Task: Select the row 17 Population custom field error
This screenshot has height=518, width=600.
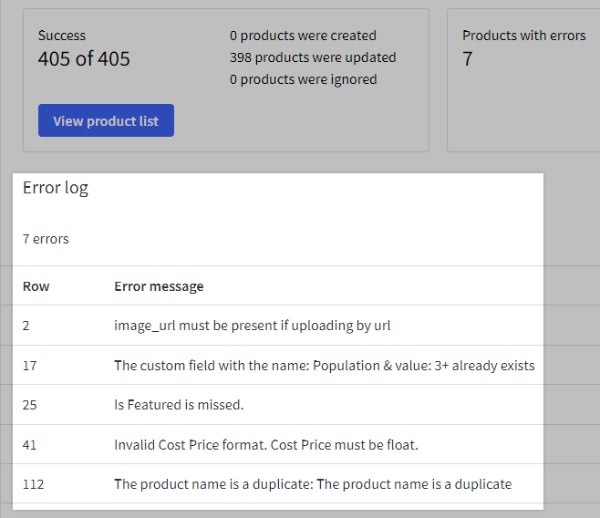Action: tap(278, 365)
